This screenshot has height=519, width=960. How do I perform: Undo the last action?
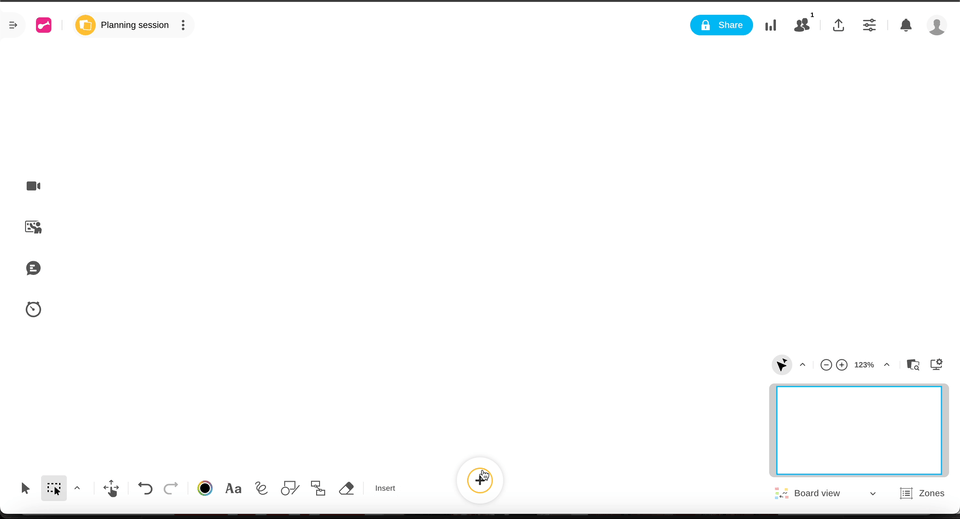145,488
